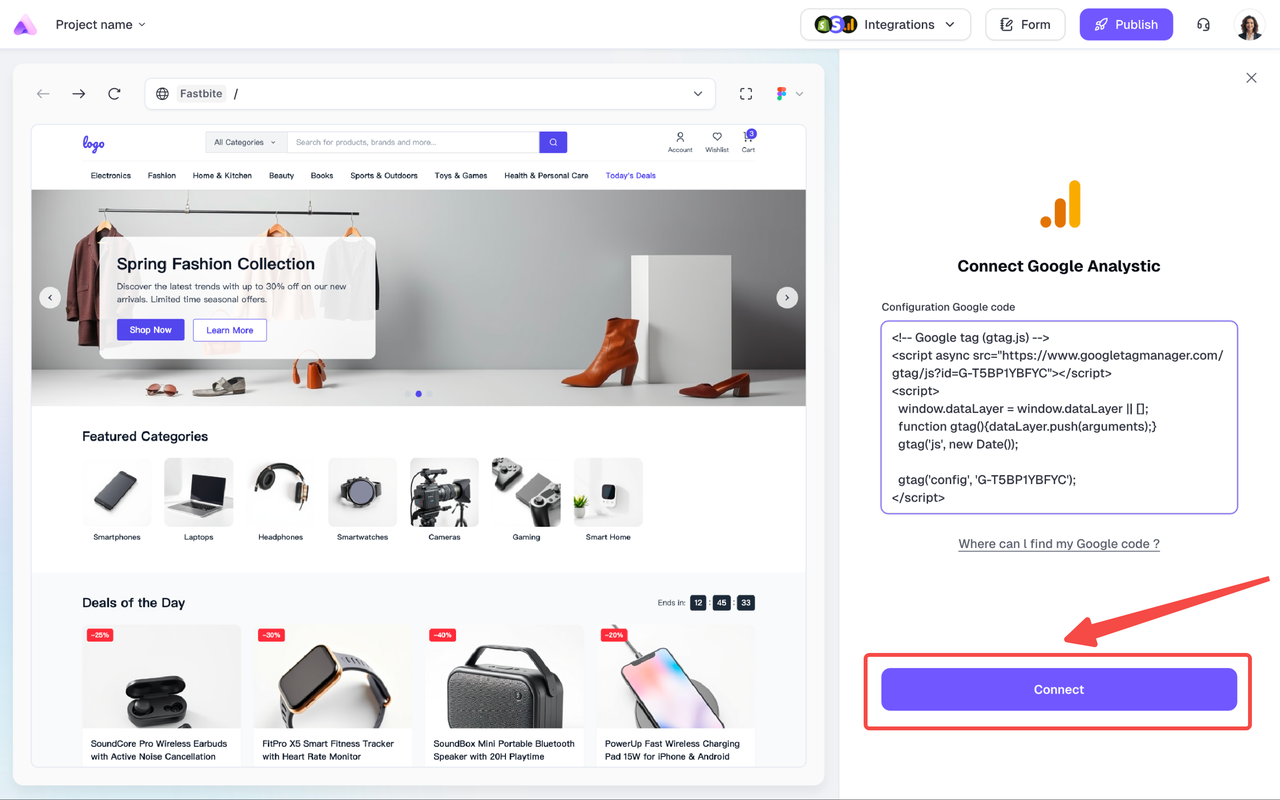Click the 'Featured Categories' heading
Screen dimensions: 1280x800
point(145,437)
